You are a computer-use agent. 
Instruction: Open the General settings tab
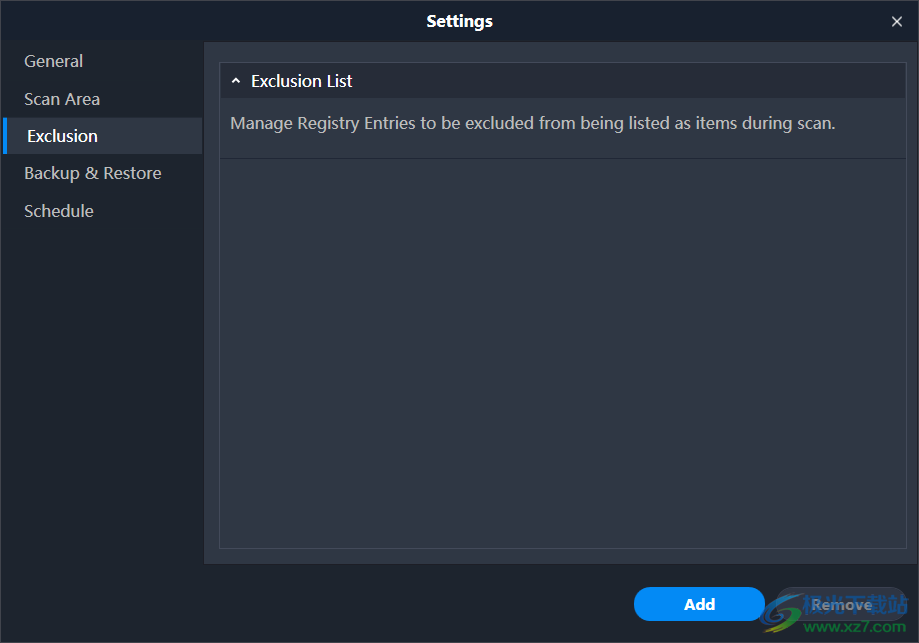53,61
